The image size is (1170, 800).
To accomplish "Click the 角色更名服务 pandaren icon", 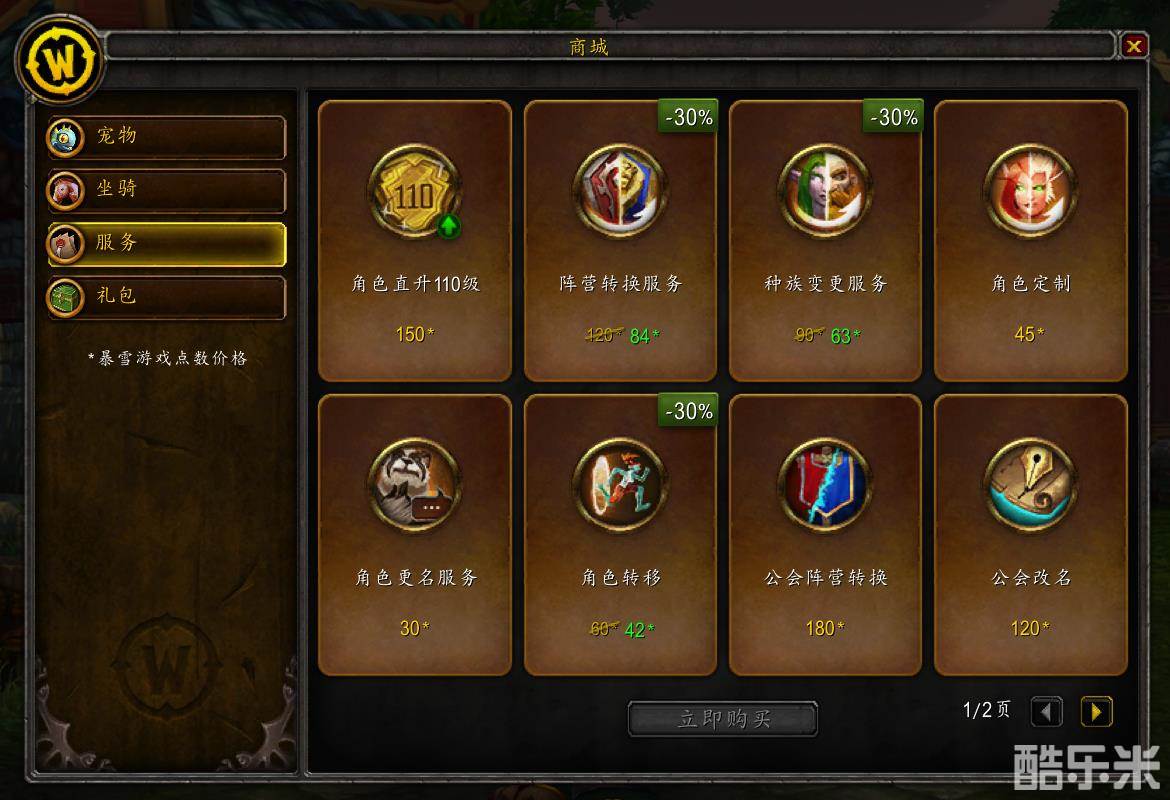I will click(x=415, y=485).
